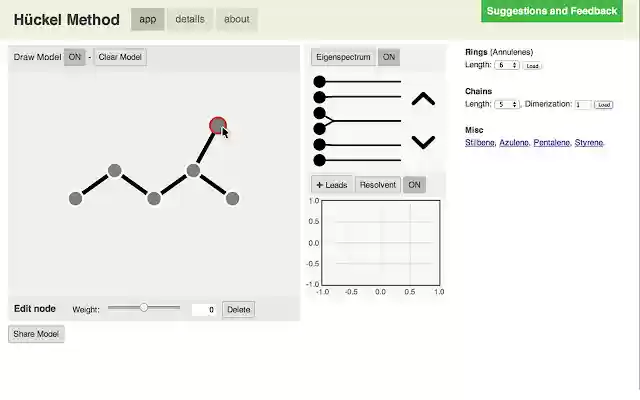Open the Rings length dropdown
This screenshot has width=640, height=400.
coord(507,65)
